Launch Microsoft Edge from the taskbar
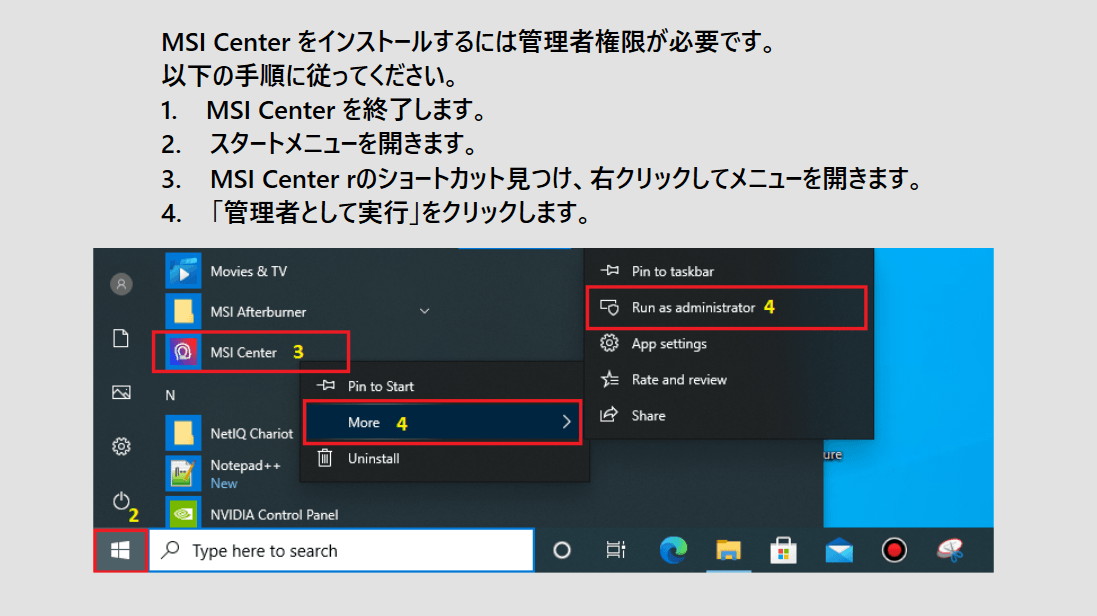 (x=673, y=551)
